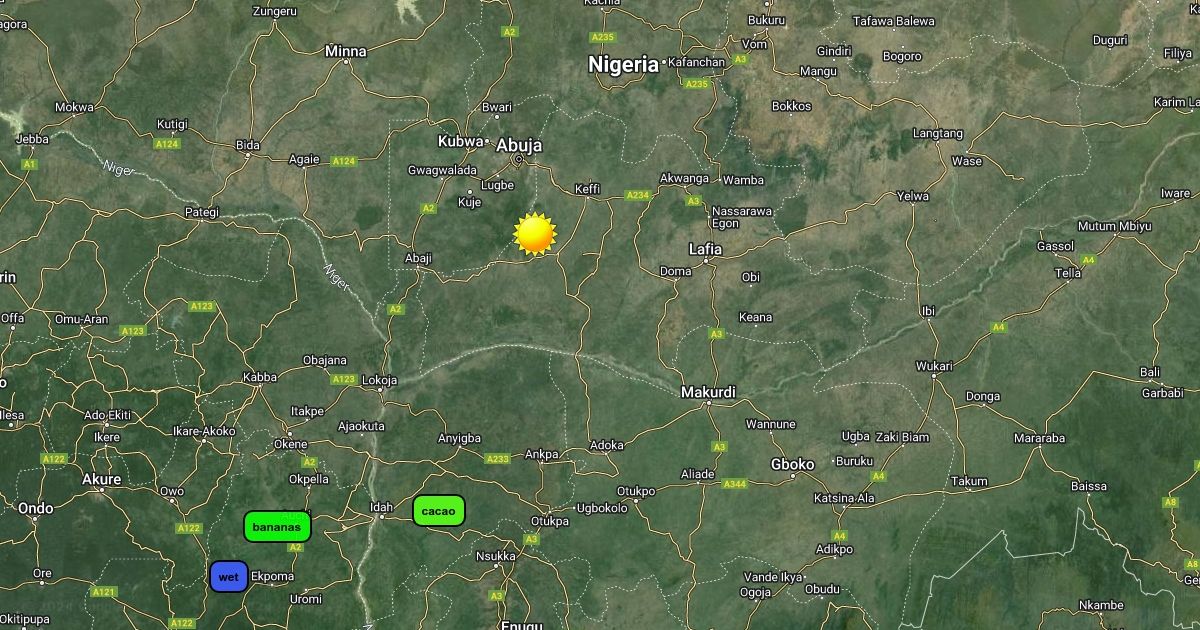Click the 'Makurdi' city label
The width and height of the screenshot is (1200, 630).
point(708,392)
